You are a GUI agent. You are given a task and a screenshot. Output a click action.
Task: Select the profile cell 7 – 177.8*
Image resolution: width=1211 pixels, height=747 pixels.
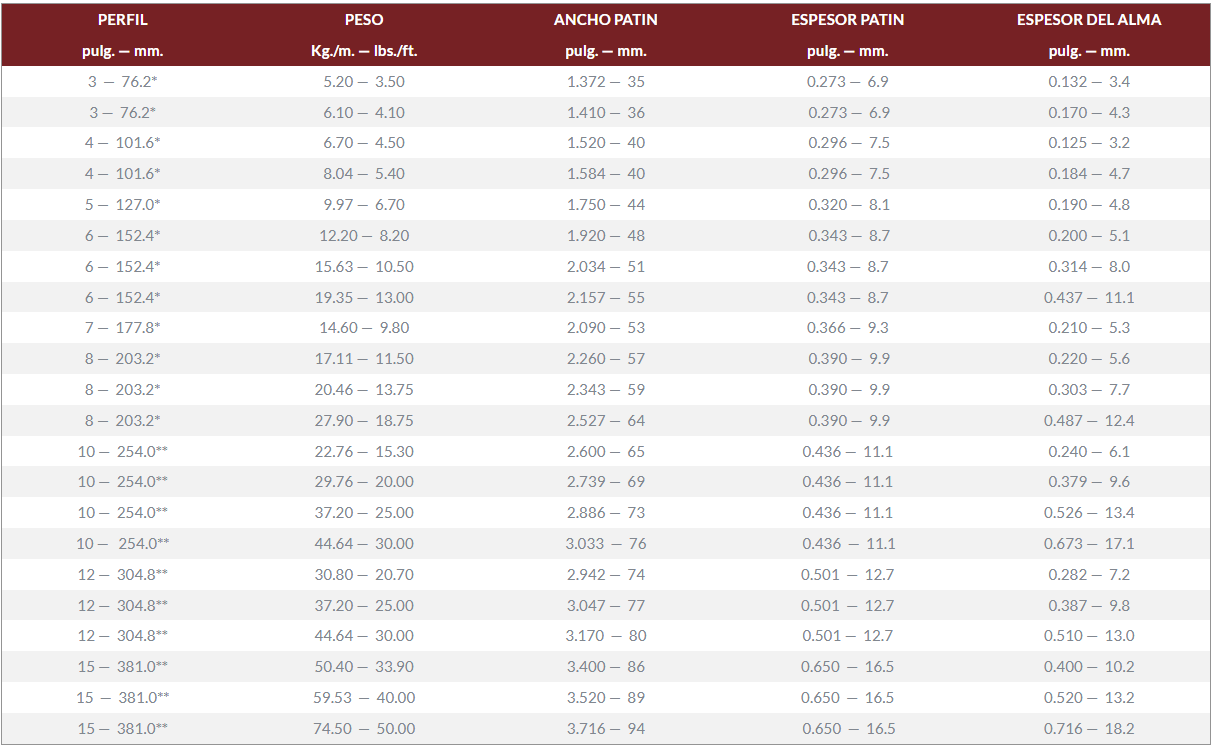pos(122,328)
